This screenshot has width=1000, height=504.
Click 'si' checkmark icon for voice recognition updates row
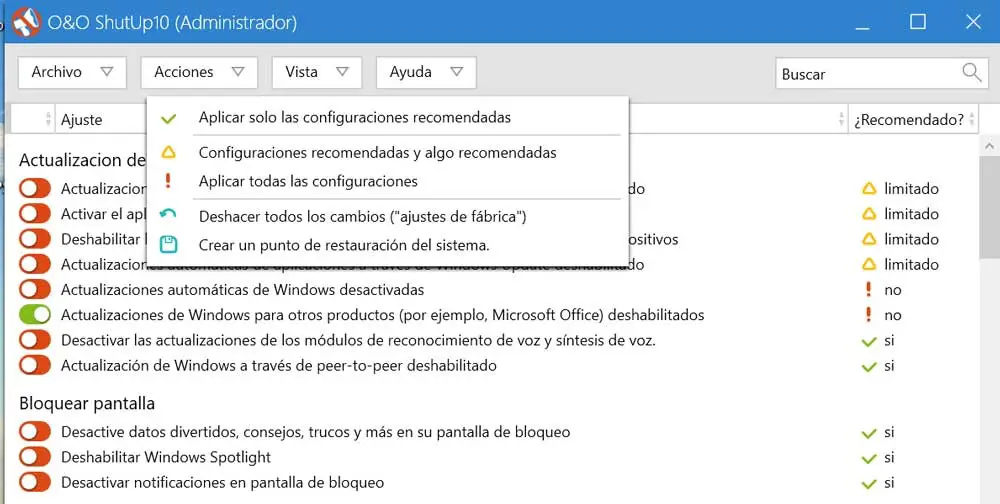coord(869,341)
